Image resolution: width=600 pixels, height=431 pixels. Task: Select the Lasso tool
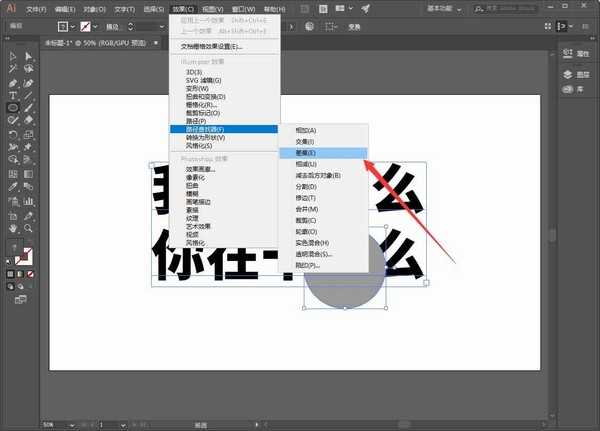click(28, 69)
